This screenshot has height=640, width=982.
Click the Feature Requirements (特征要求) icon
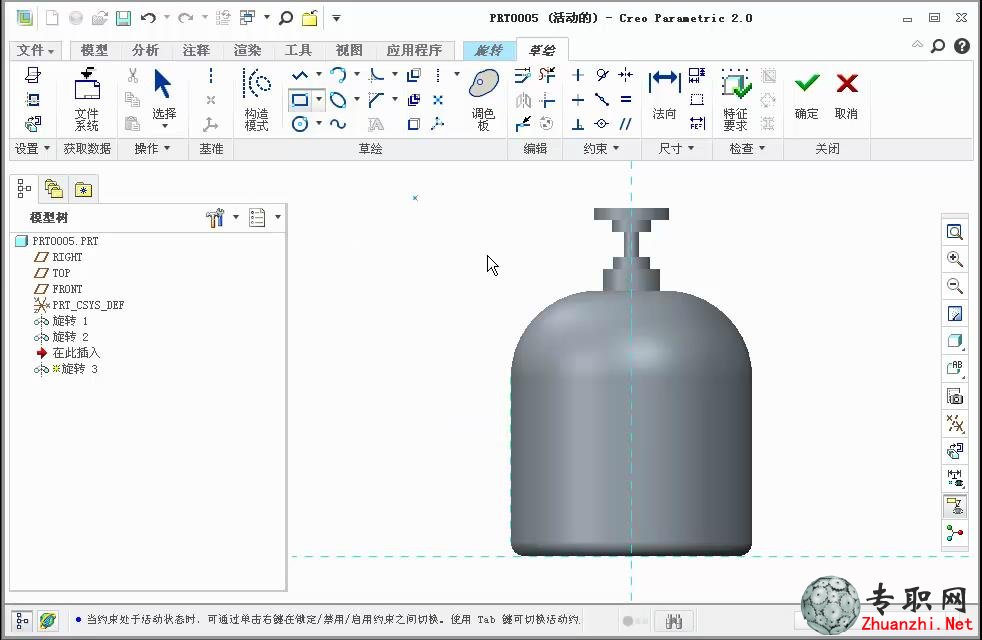(x=736, y=100)
